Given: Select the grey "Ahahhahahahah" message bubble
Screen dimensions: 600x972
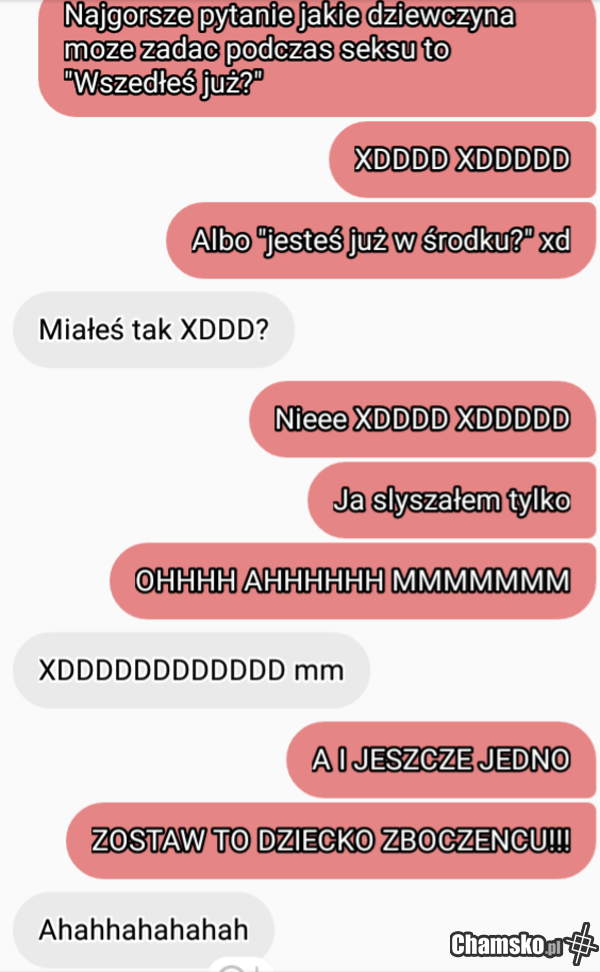Looking at the screenshot, I should click(144, 930).
